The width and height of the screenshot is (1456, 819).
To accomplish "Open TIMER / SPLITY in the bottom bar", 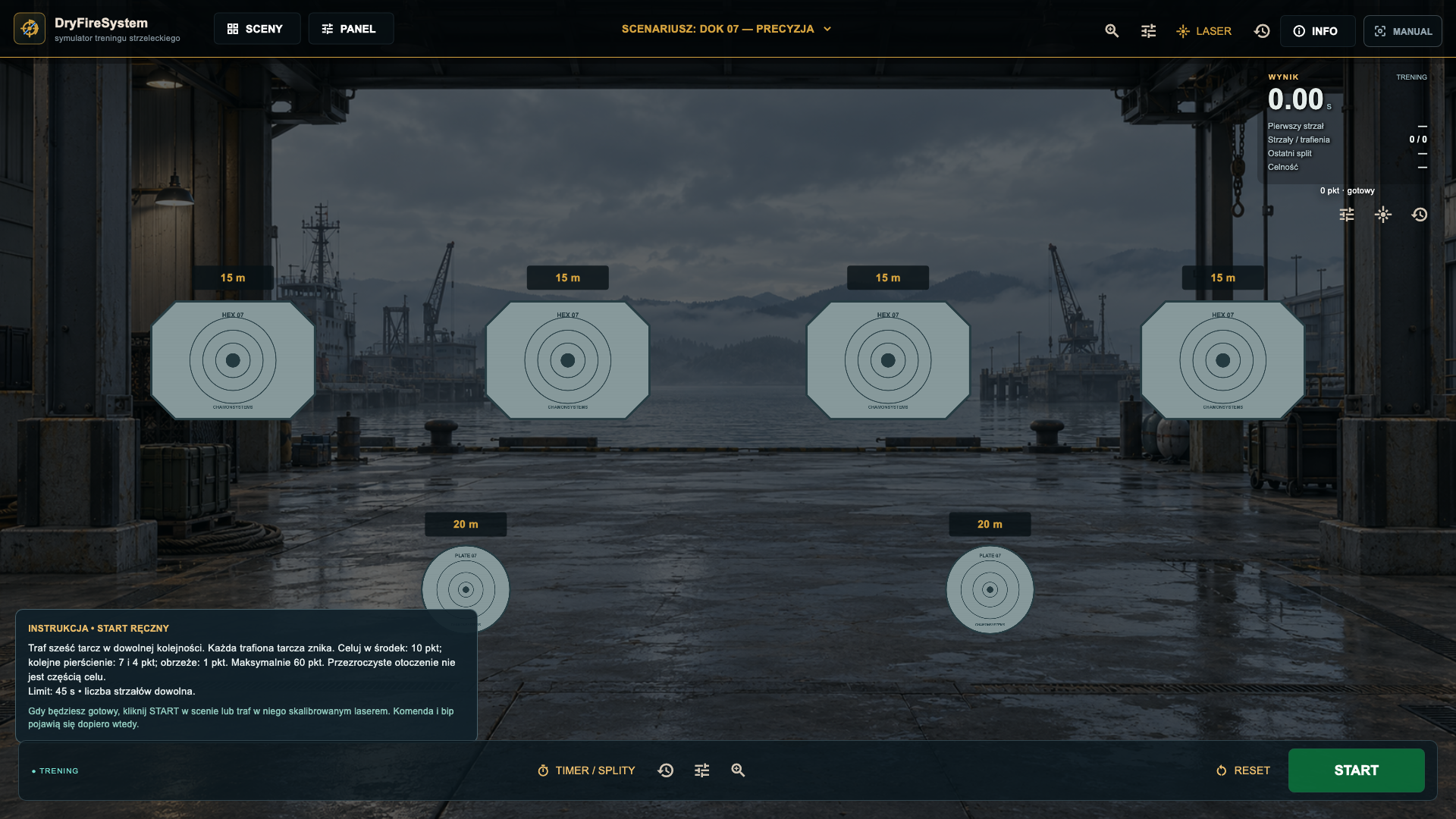I will [x=586, y=770].
